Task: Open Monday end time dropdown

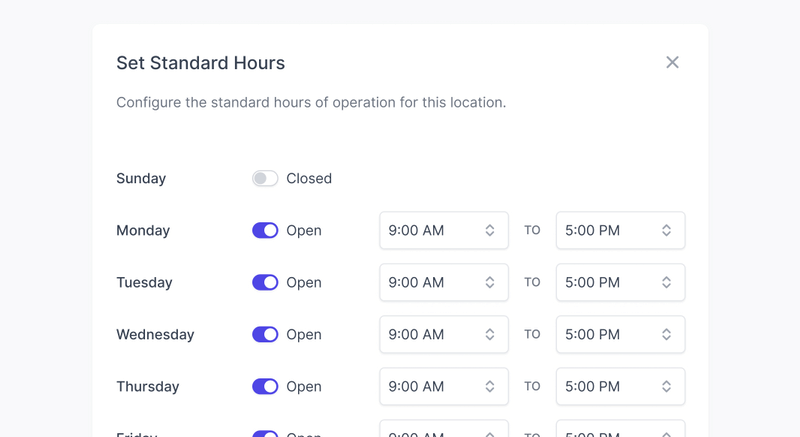Action: (x=620, y=230)
